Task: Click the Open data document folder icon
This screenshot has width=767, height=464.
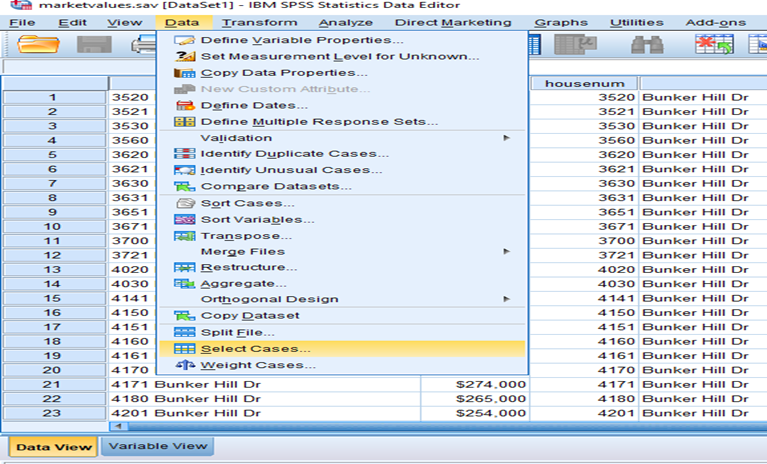Action: coord(38,44)
